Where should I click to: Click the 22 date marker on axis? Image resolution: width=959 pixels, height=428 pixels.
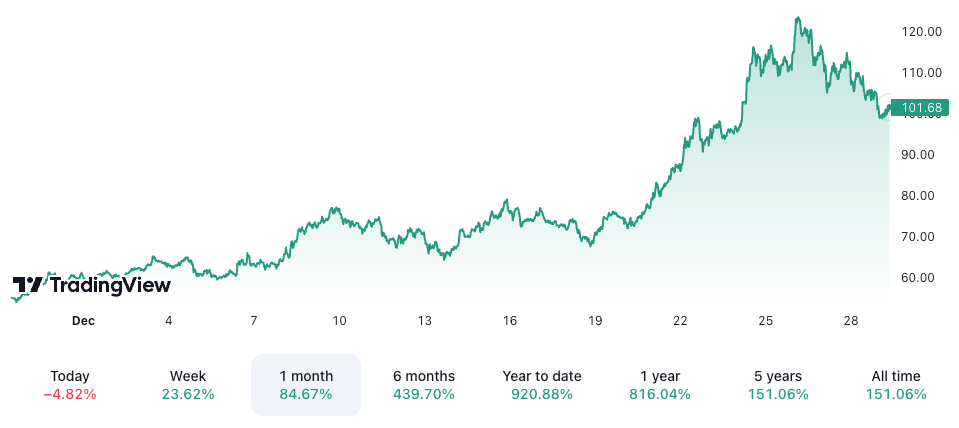click(681, 320)
